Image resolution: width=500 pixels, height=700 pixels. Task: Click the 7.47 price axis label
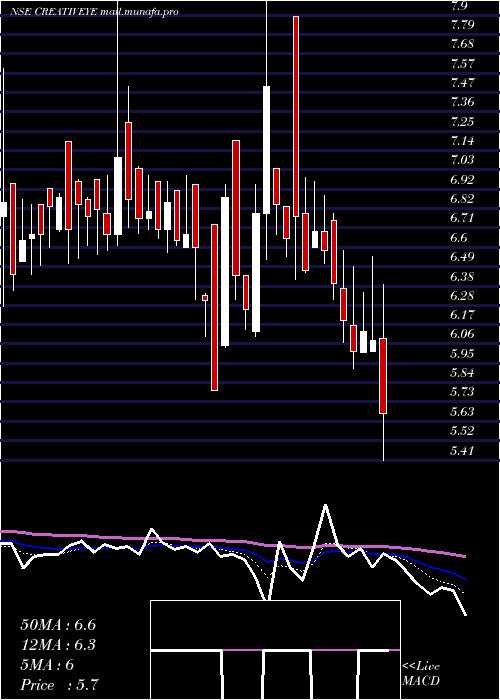tap(462, 83)
